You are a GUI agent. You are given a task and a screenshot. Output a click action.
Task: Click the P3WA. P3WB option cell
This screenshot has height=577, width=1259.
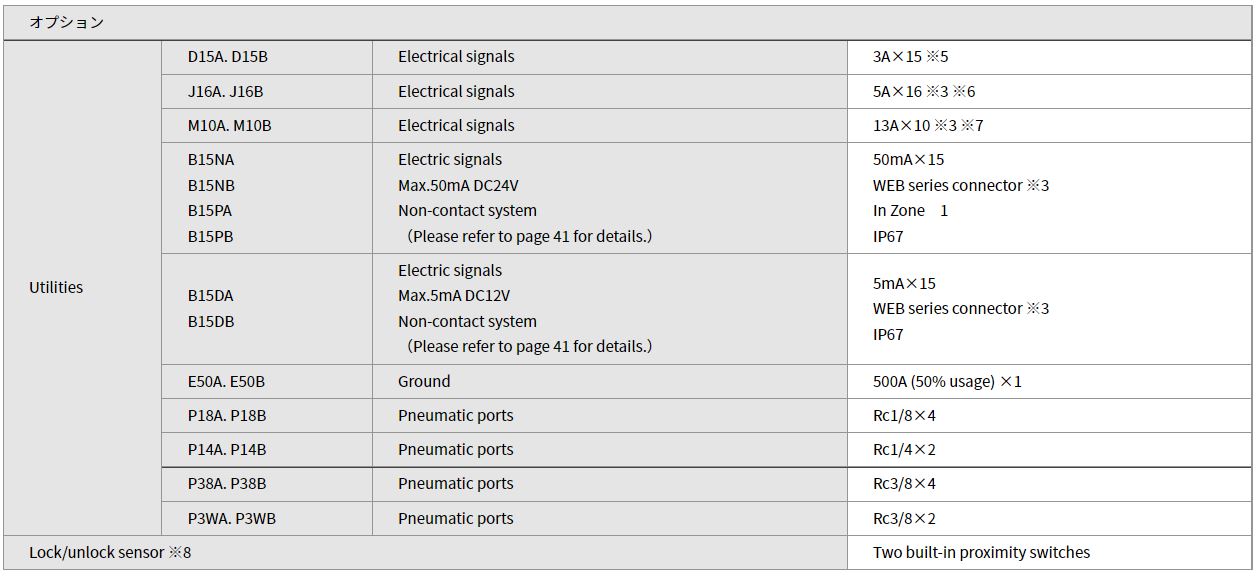267,519
